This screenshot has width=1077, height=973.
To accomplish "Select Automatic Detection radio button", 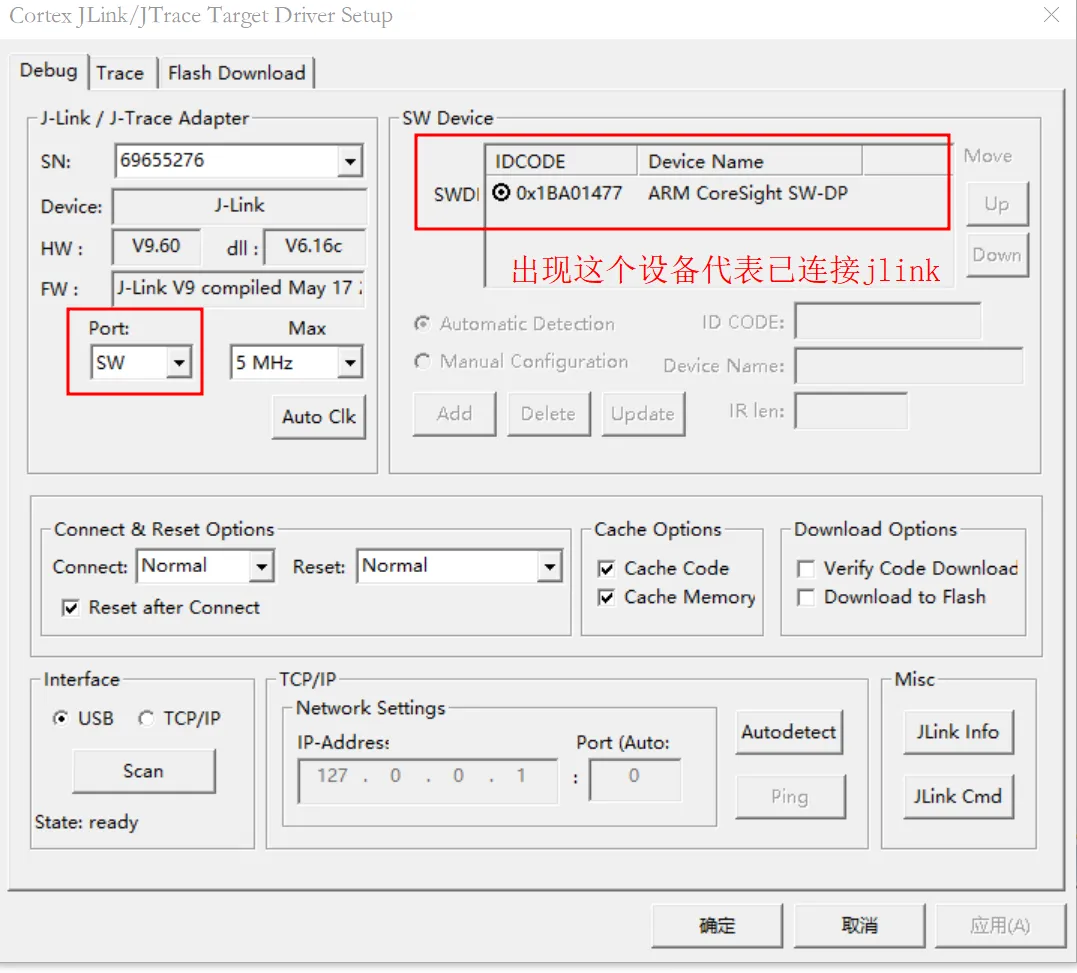I will pyautogui.click(x=422, y=323).
